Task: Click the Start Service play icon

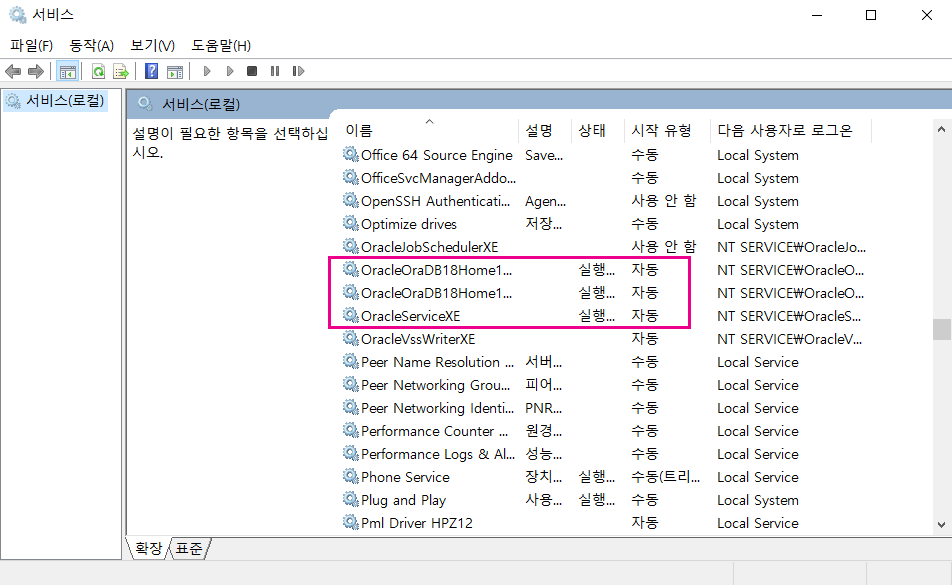Action: coord(207,72)
